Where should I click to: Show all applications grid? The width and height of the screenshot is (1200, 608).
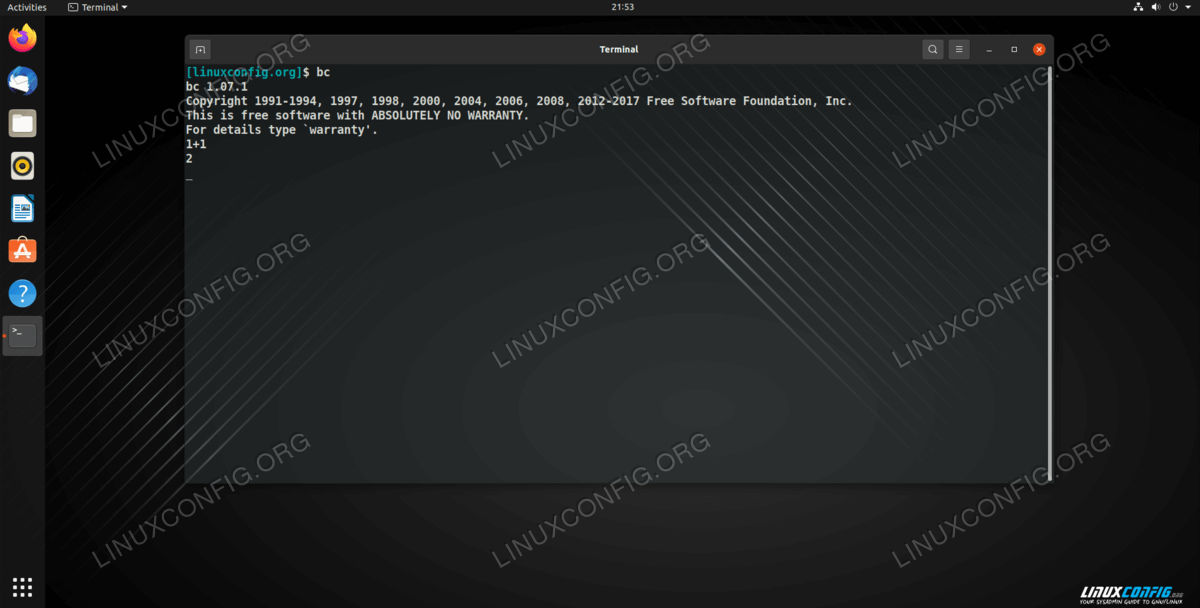click(22, 587)
